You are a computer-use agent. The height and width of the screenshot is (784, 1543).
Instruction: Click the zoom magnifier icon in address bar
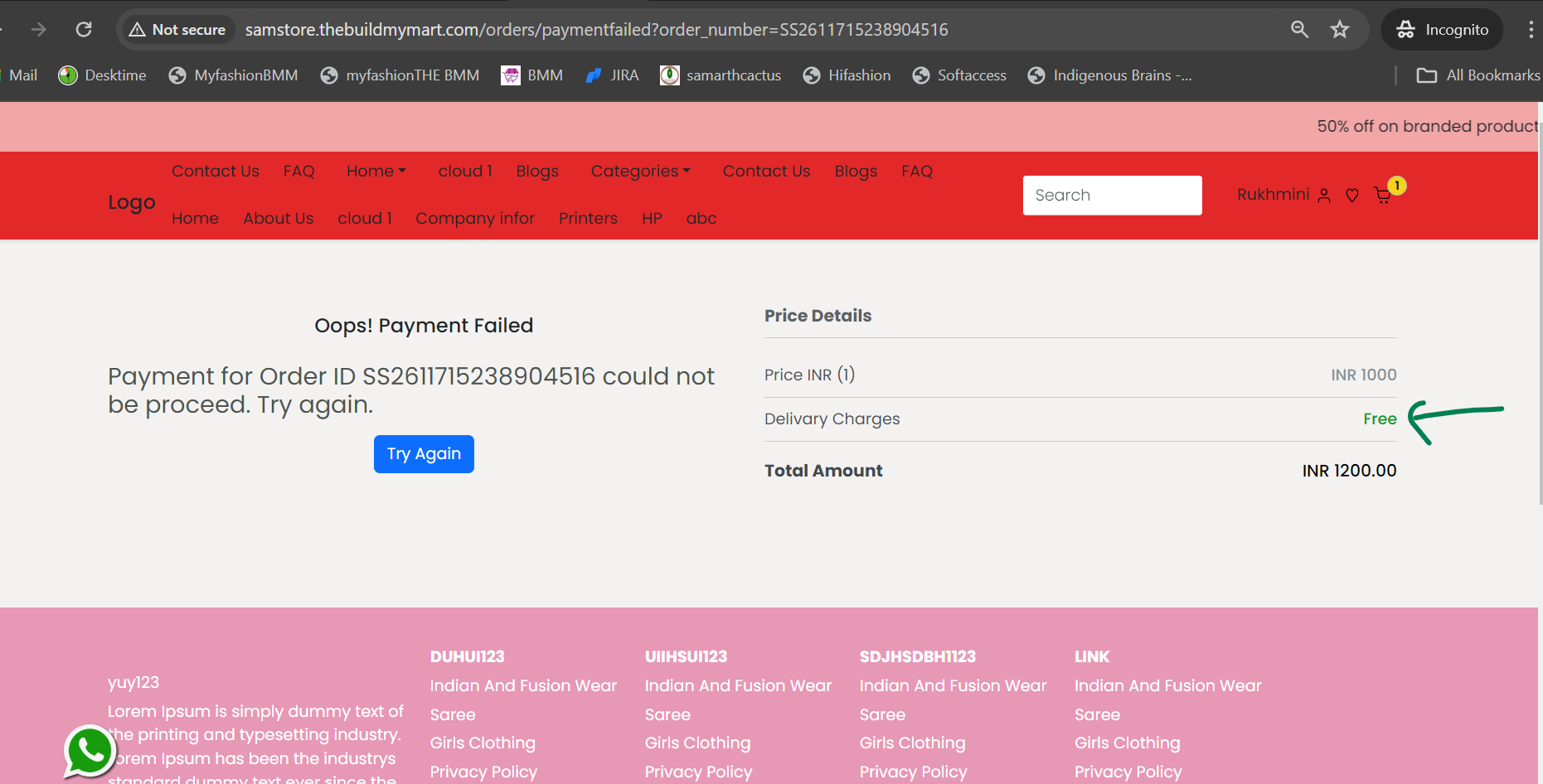pyautogui.click(x=1299, y=30)
